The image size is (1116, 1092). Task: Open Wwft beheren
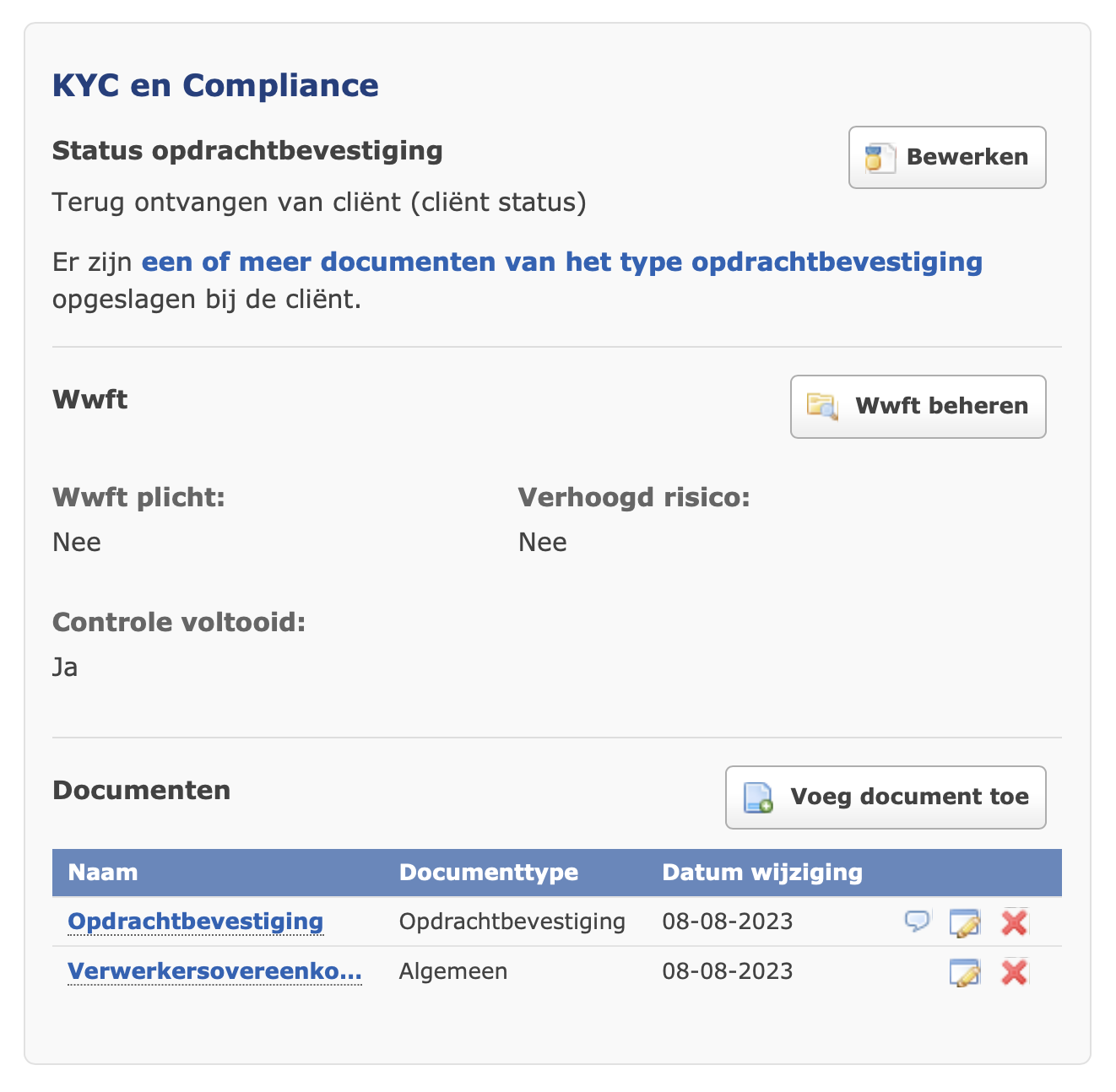(x=918, y=406)
